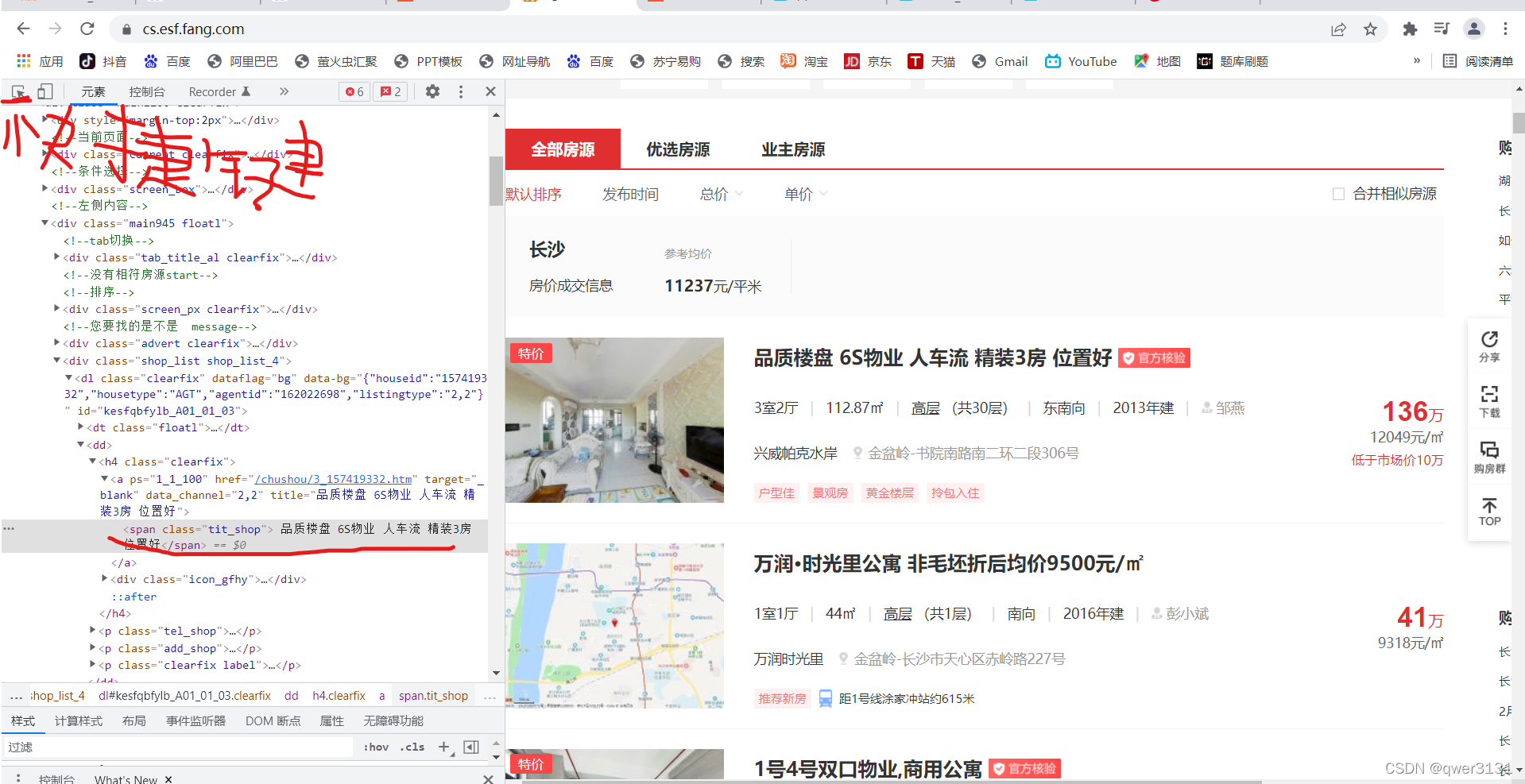Screen dimensions: 1525x784
Task: Click 购房群 sidebar icon
Action: [x=1489, y=457]
